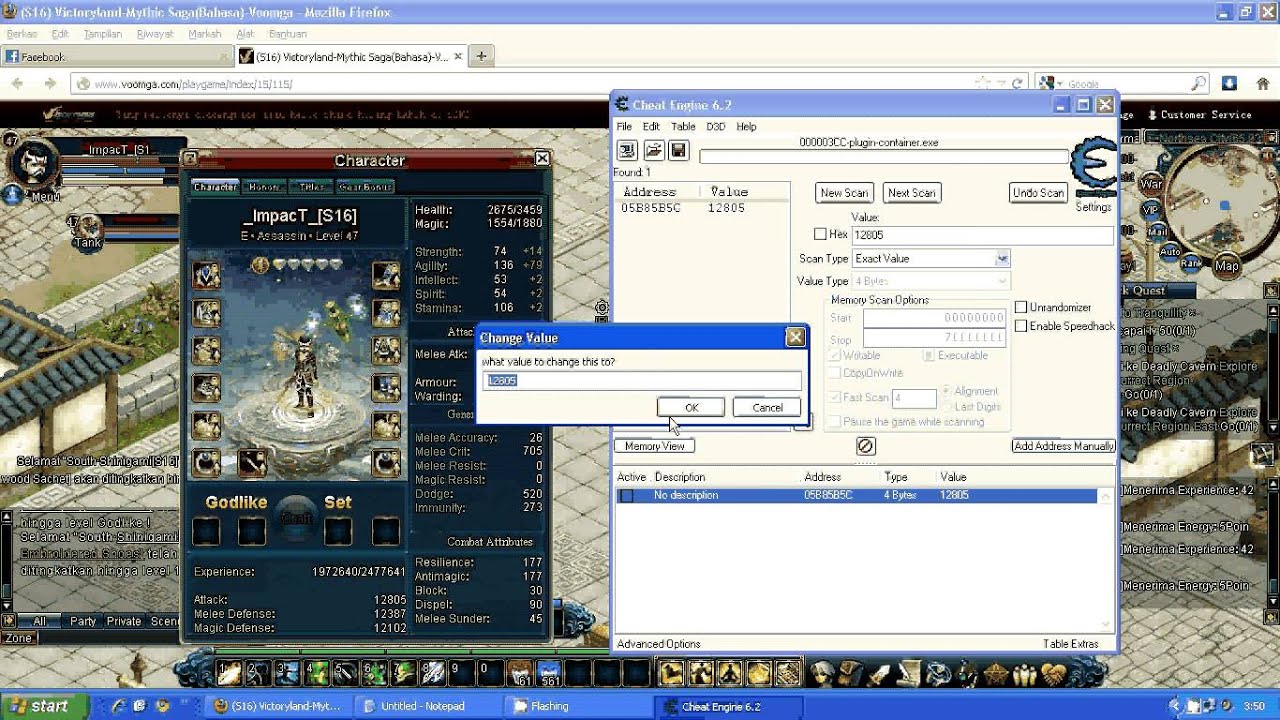Toggle the CopyOnWrite checkbox
Screen dimensions: 1280x720
835,373
